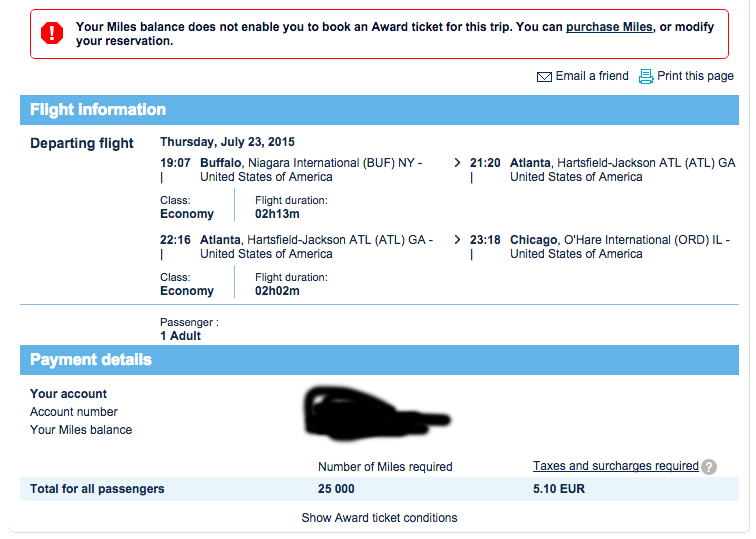
Task: Show Award ticket conditions
Action: (379, 518)
